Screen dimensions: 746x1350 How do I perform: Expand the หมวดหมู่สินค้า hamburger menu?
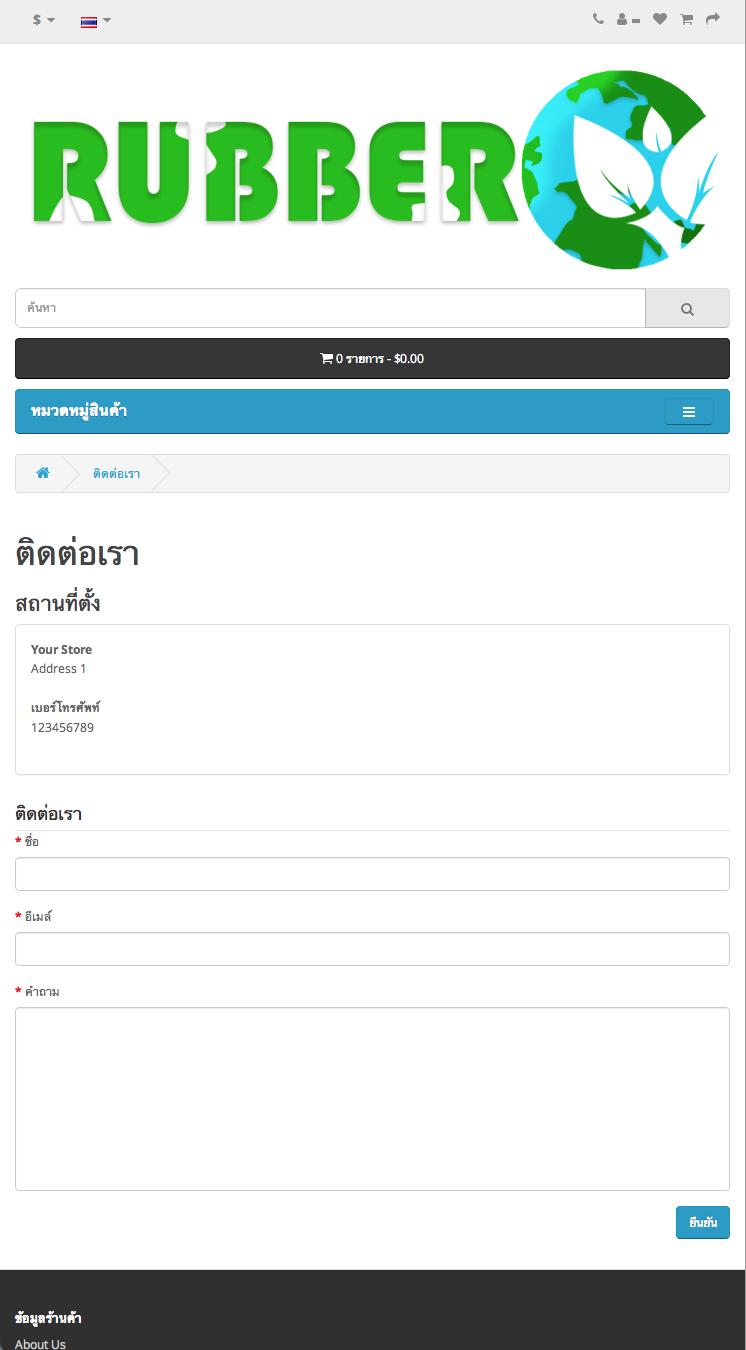pyautogui.click(x=689, y=412)
